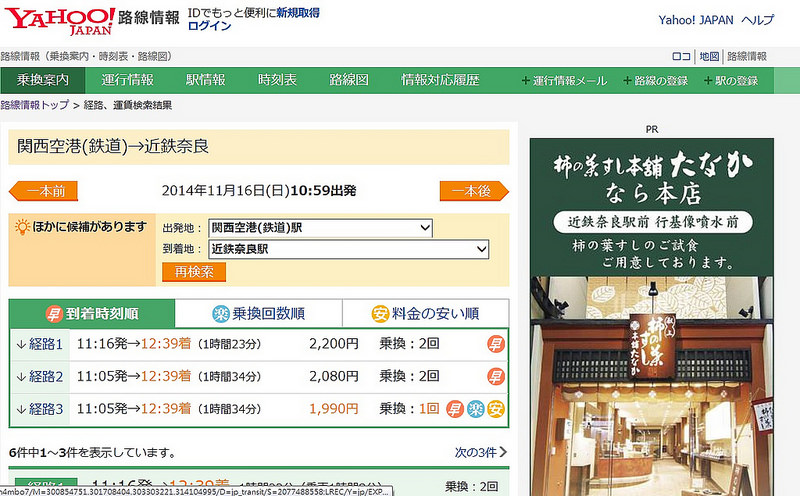The width and height of the screenshot is (800, 496).
Task: Click the plus icon for 路線の登録
Action: tap(627, 81)
